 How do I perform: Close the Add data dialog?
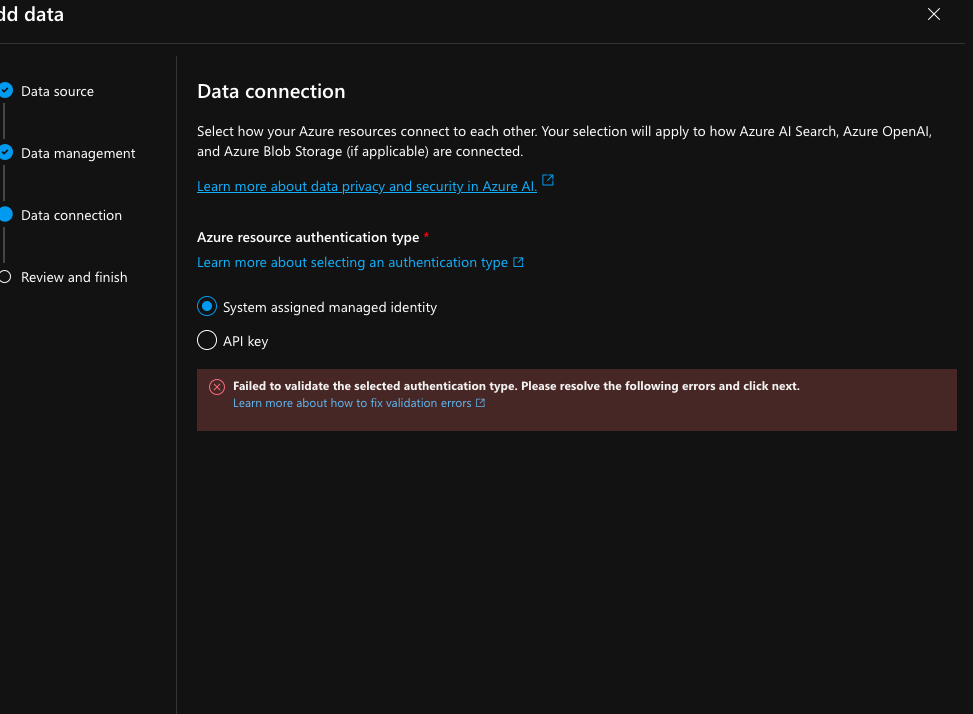[x=934, y=14]
